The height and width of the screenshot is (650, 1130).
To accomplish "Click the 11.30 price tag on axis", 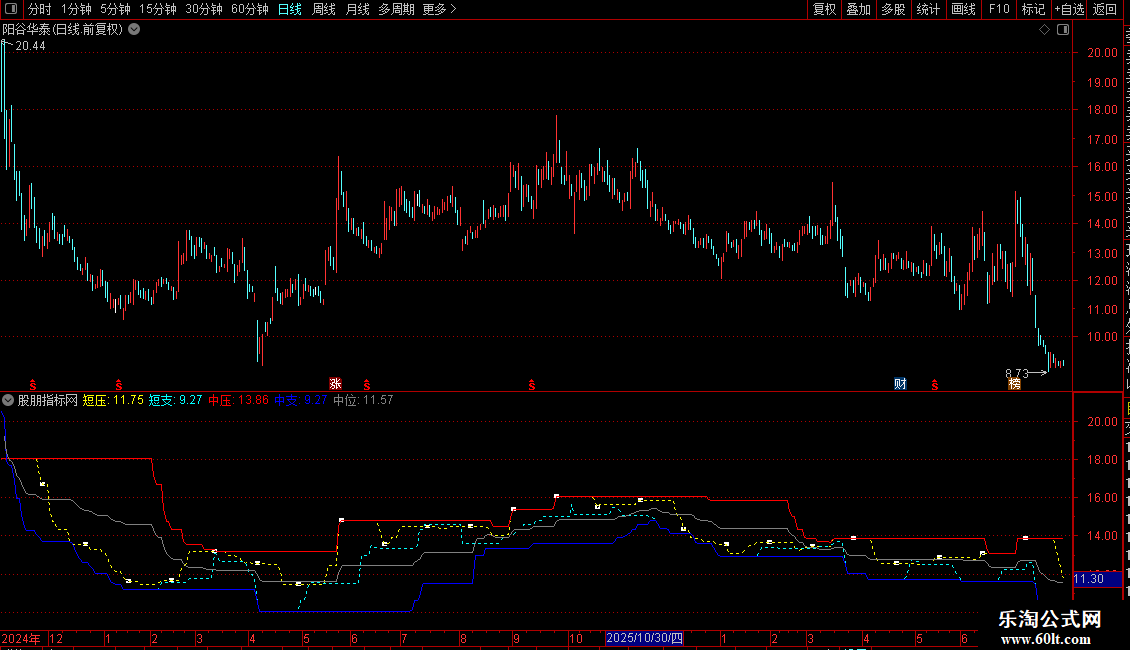I will click(1098, 579).
